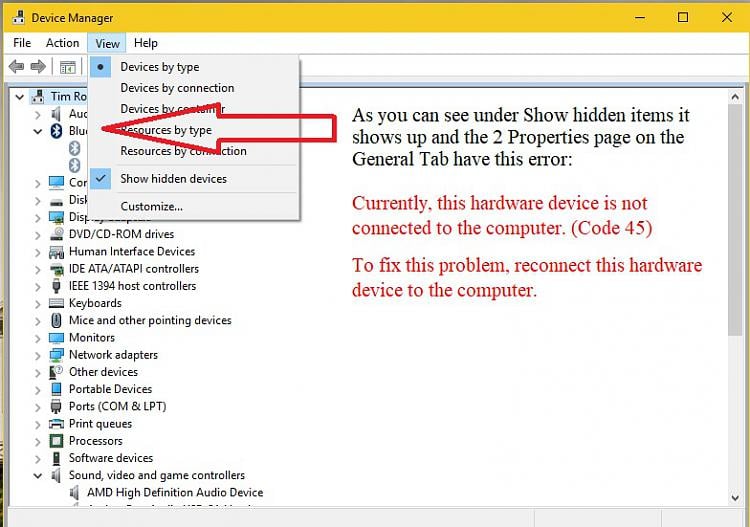
Task: Click the Portable Devices icon
Action: tap(56, 389)
